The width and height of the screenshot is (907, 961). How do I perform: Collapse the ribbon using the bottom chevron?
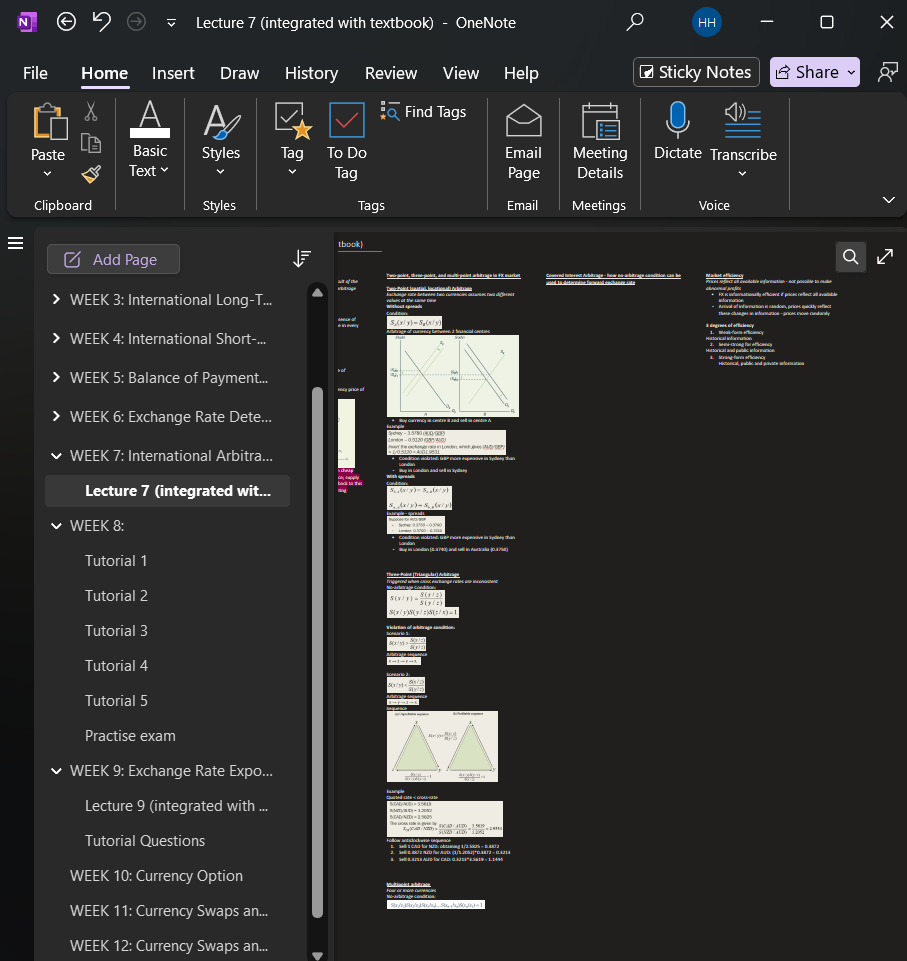[888, 199]
